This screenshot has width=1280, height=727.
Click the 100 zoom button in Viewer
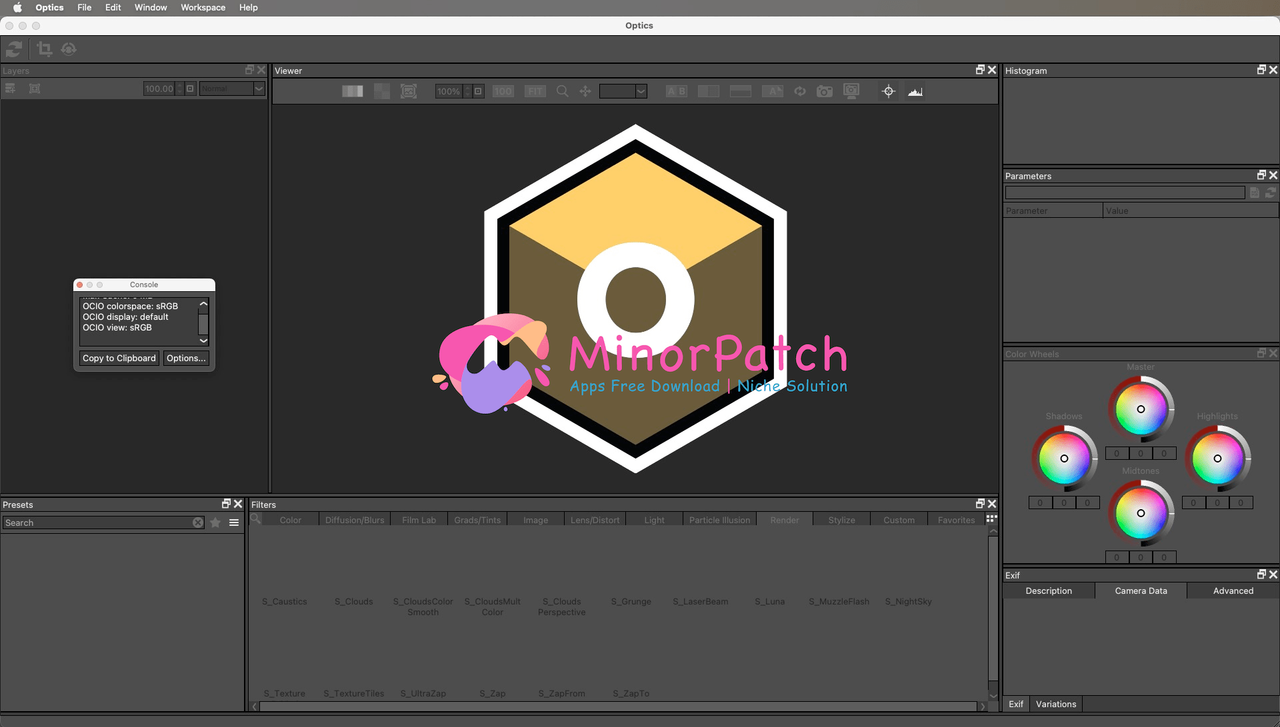click(x=503, y=91)
